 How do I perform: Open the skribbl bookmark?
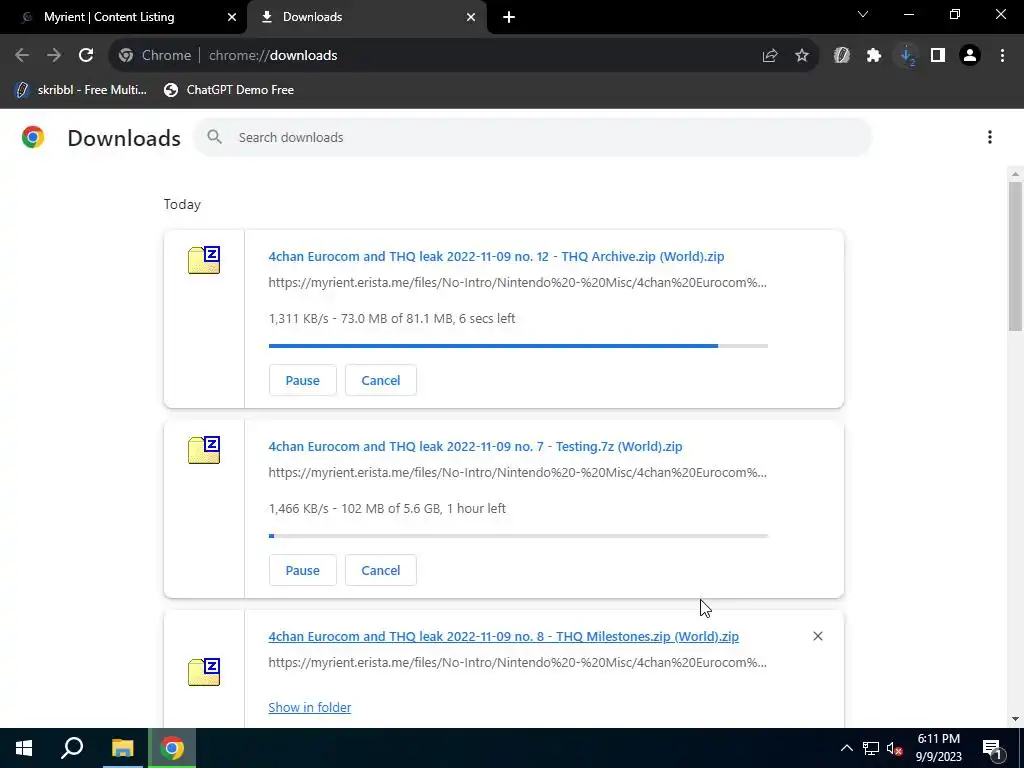[x=82, y=90]
